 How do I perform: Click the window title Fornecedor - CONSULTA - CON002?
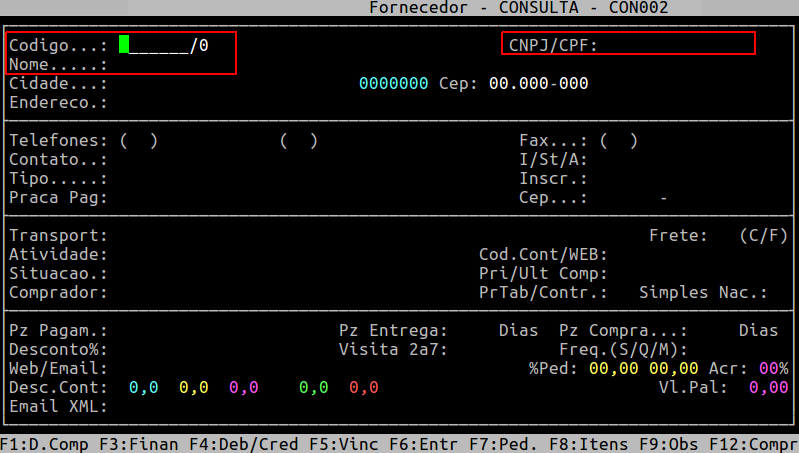tap(518, 8)
